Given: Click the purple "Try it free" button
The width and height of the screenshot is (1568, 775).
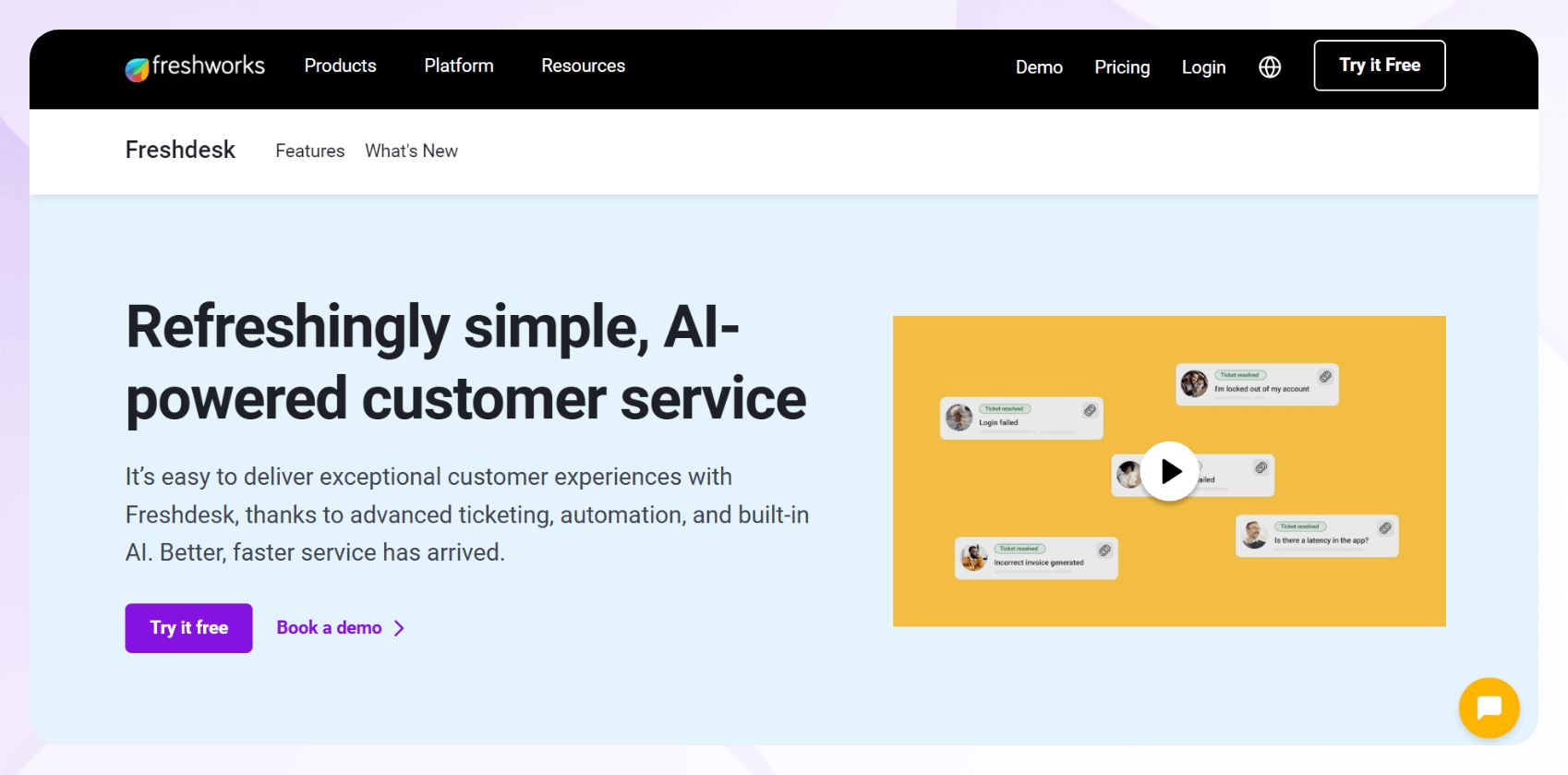Looking at the screenshot, I should point(188,628).
